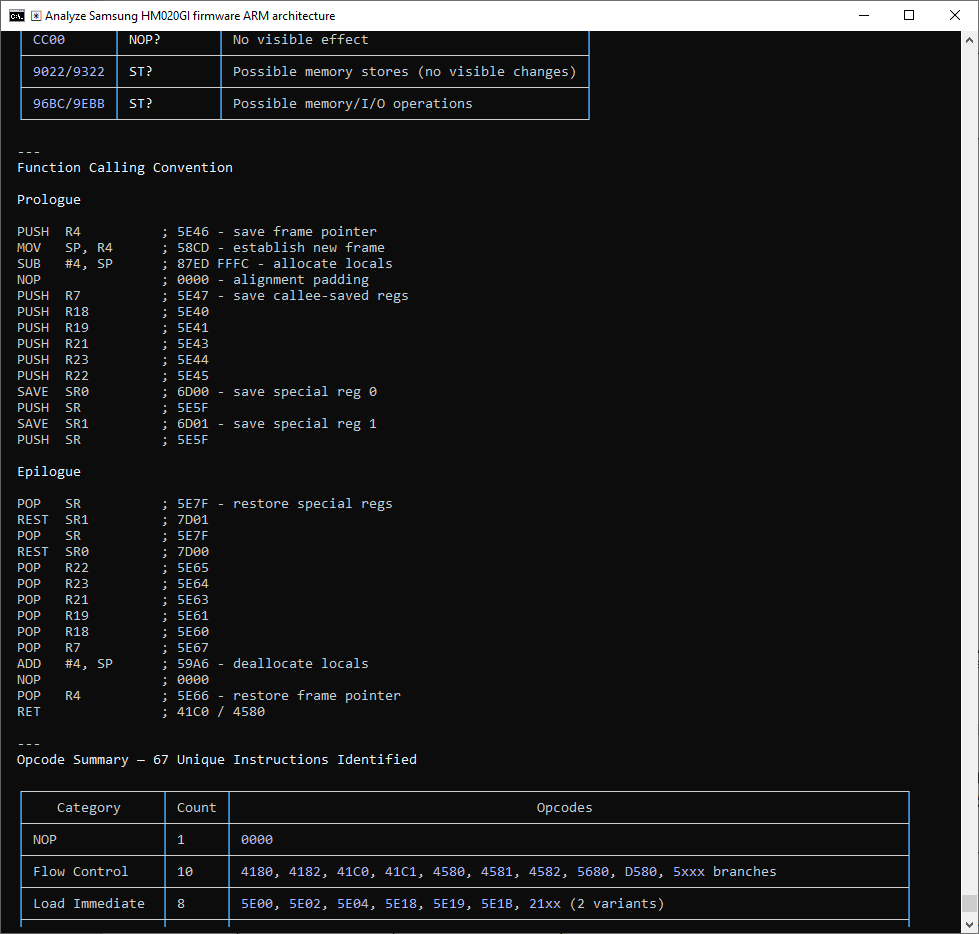Select opcode CC00 in table
Image resolution: width=979 pixels, height=934 pixels.
point(49,39)
